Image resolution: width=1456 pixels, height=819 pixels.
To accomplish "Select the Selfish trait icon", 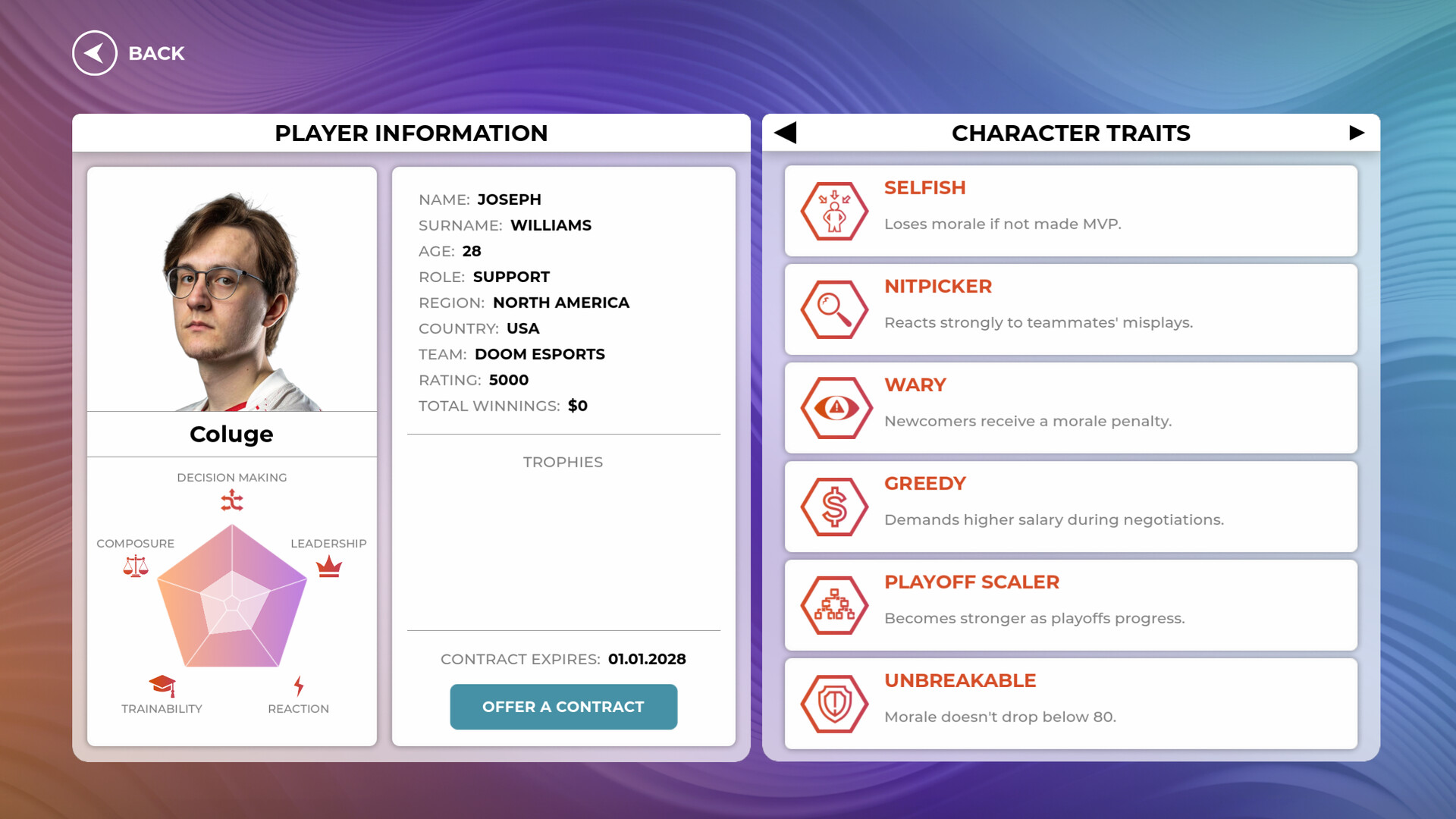I will pos(833,212).
